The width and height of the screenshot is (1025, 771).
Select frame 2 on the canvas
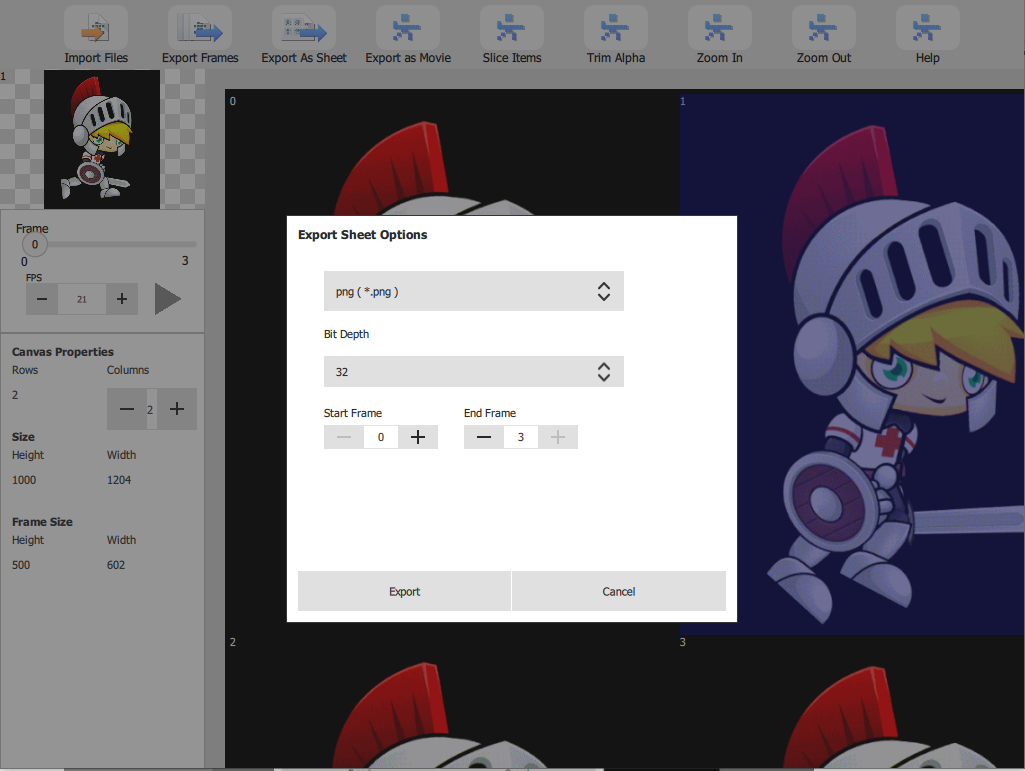point(452,700)
